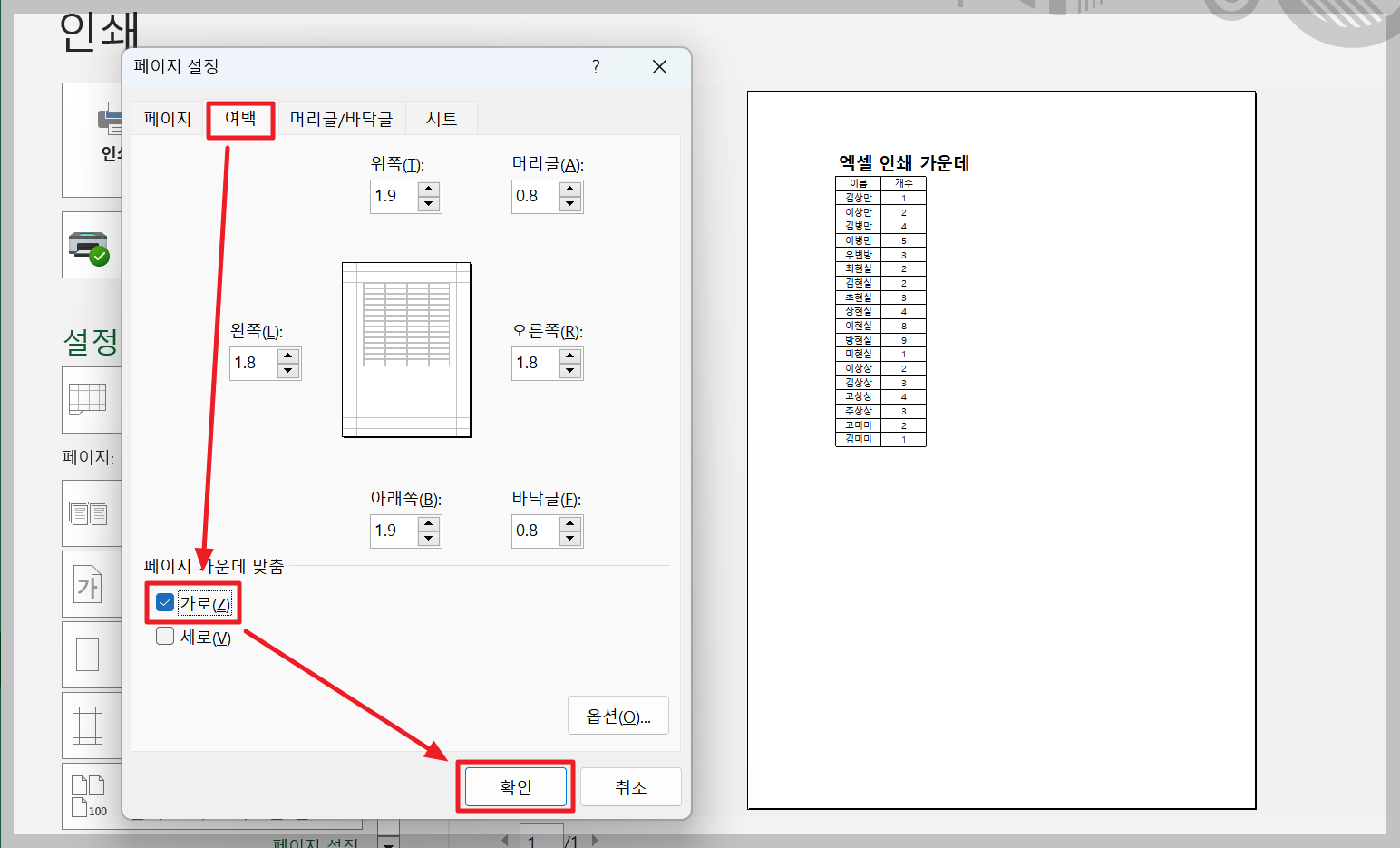
Task: Click the dialog help question mark
Action: pyautogui.click(x=596, y=66)
